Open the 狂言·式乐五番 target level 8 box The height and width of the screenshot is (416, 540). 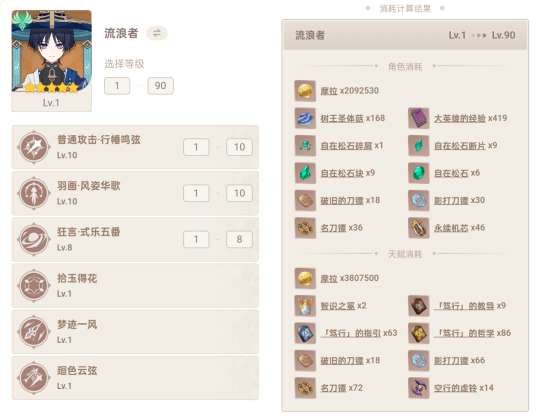[x=239, y=239]
